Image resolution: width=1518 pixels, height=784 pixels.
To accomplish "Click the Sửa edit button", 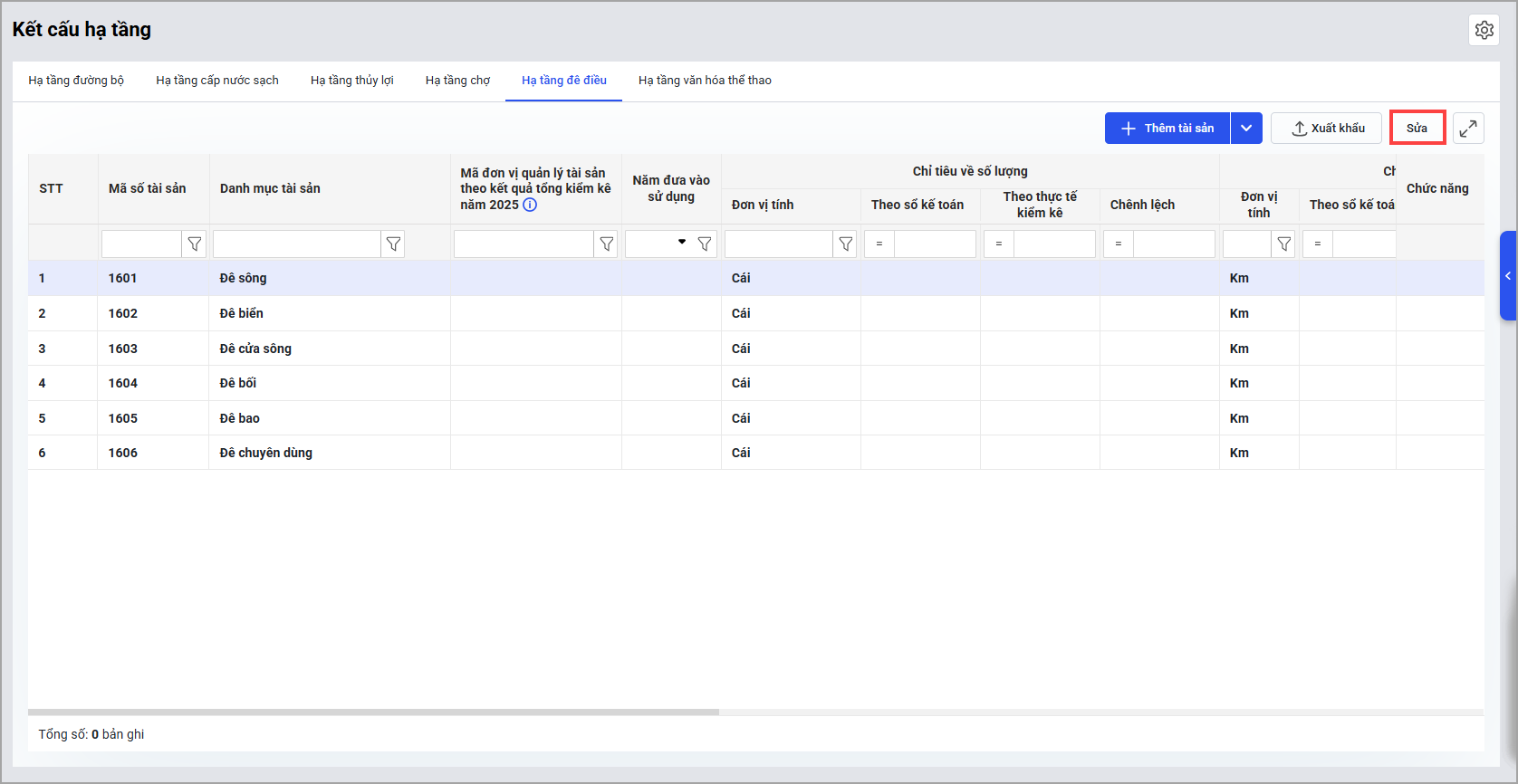I will (1417, 129).
